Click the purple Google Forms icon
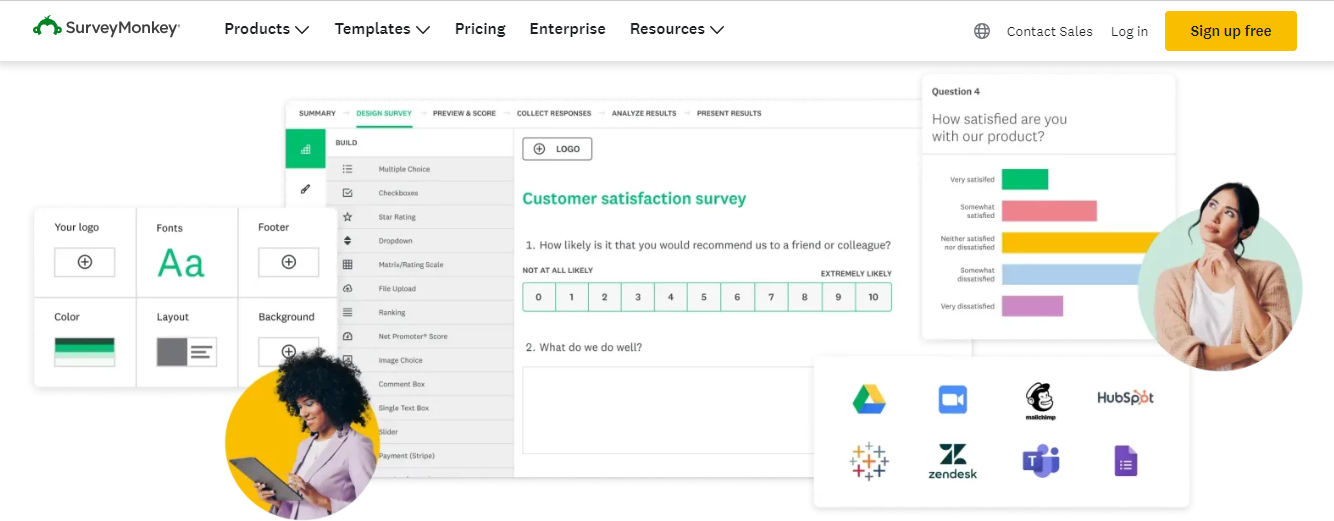The image size is (1334, 521). pos(1126,461)
